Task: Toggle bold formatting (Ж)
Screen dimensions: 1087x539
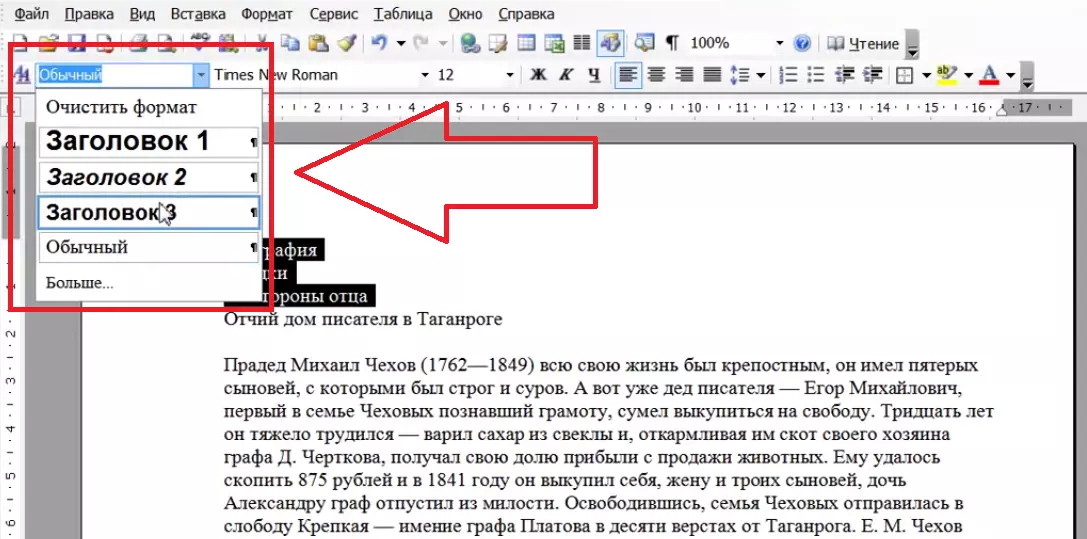Action: point(538,75)
